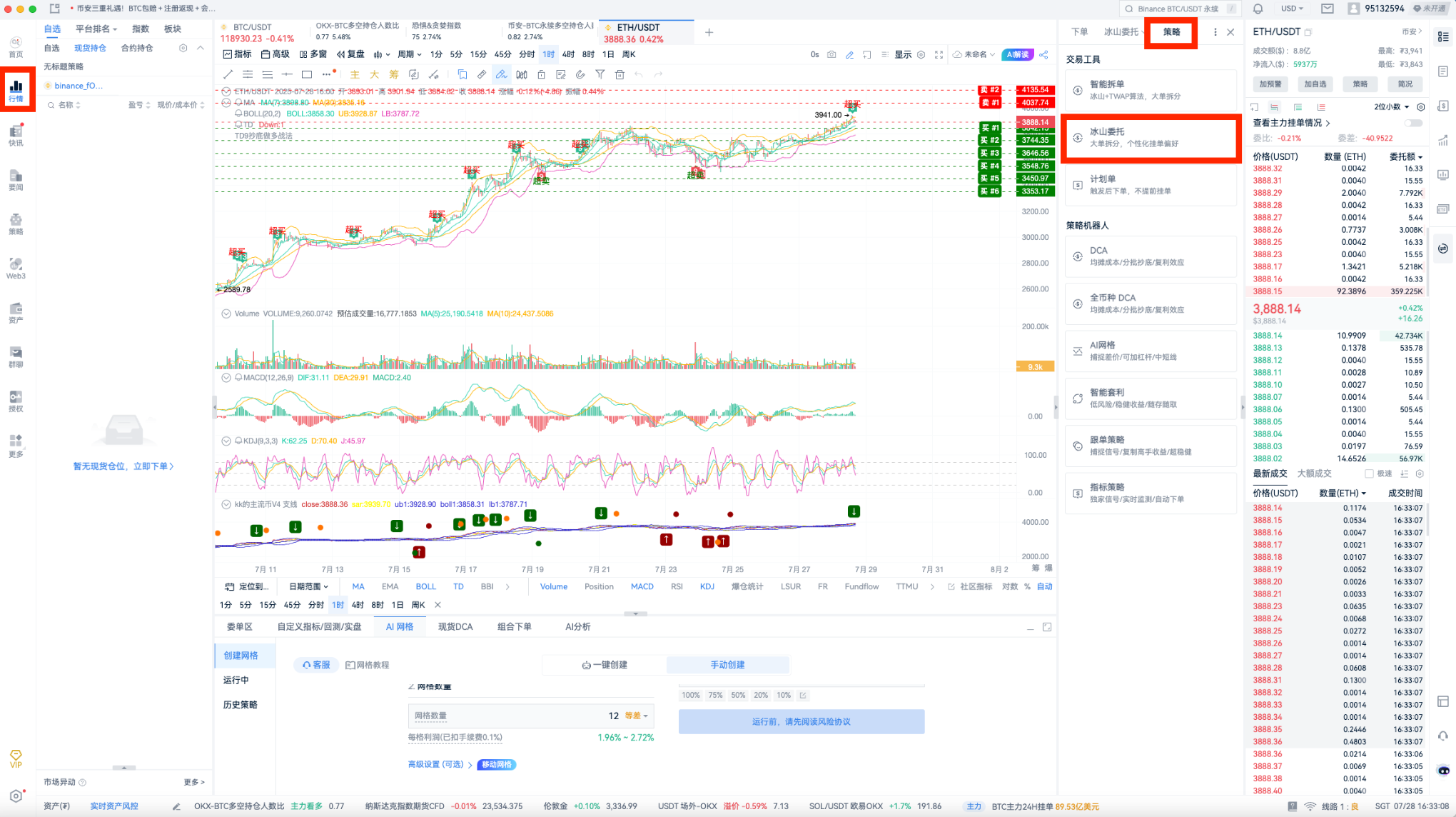Switch to AI分析 tab
1456x817 pixels.
577,627
